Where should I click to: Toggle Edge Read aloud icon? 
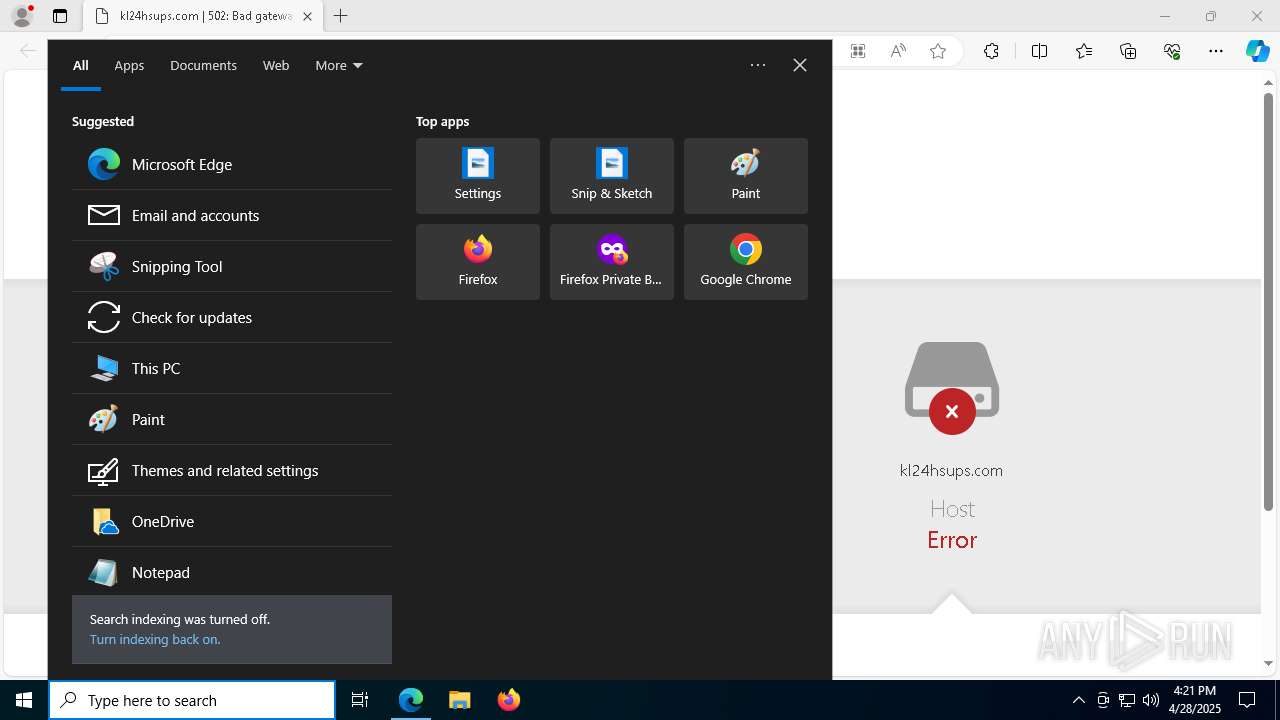point(898,51)
